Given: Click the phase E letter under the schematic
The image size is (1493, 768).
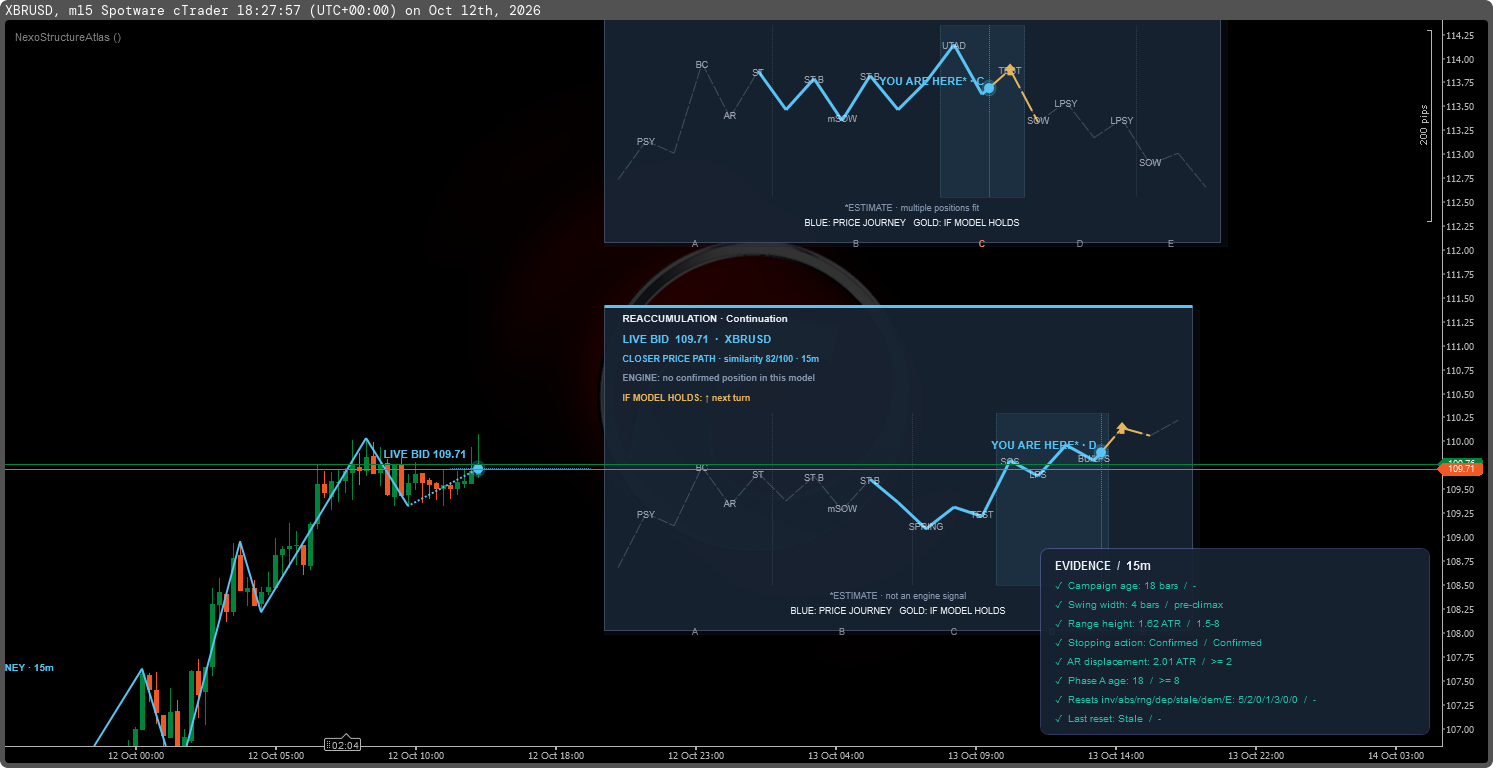Looking at the screenshot, I should pos(1171,244).
